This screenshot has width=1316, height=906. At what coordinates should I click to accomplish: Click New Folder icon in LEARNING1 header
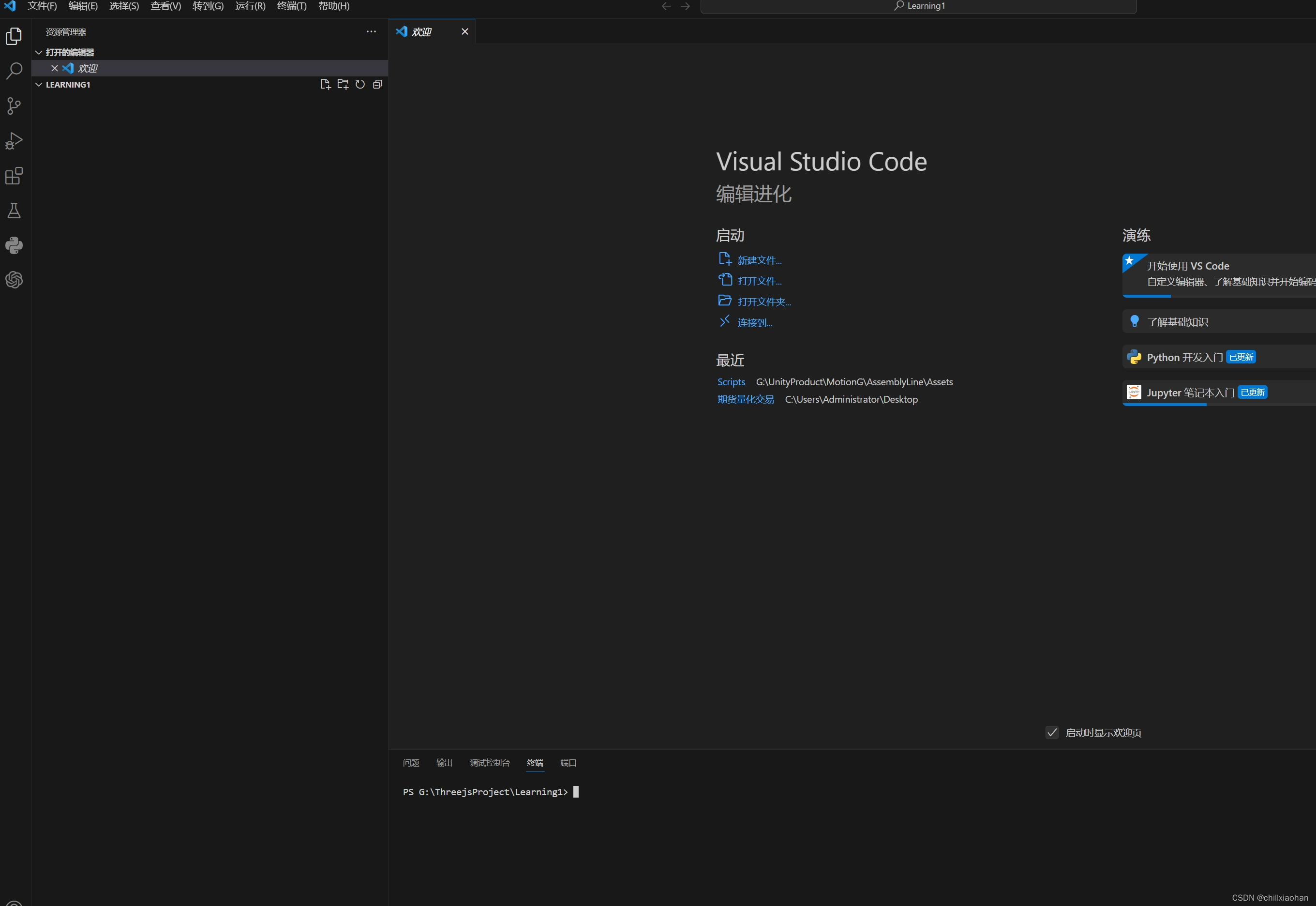click(x=343, y=85)
